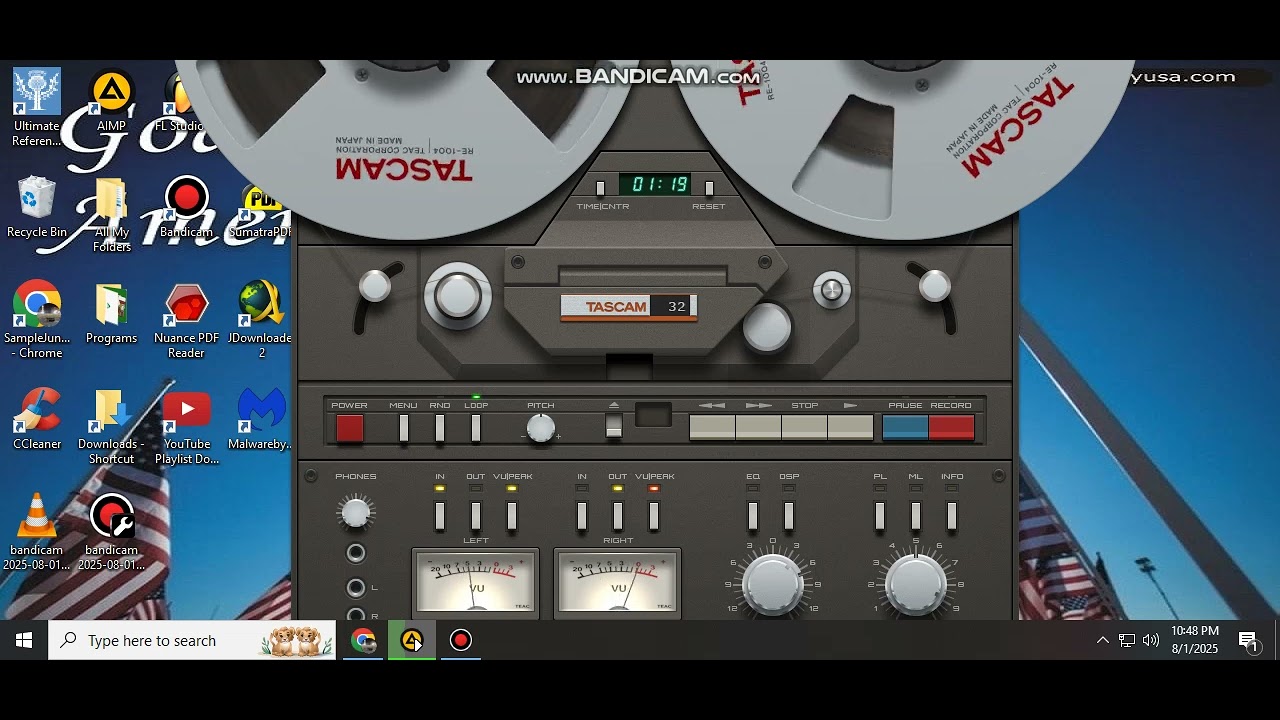
Task: Open bandicam 2025-08-01 repair tool icon
Action: [112, 532]
